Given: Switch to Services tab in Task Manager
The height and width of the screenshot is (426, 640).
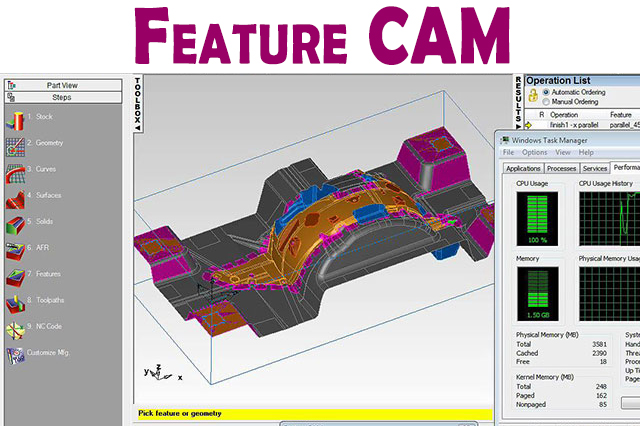Looking at the screenshot, I should [x=595, y=169].
